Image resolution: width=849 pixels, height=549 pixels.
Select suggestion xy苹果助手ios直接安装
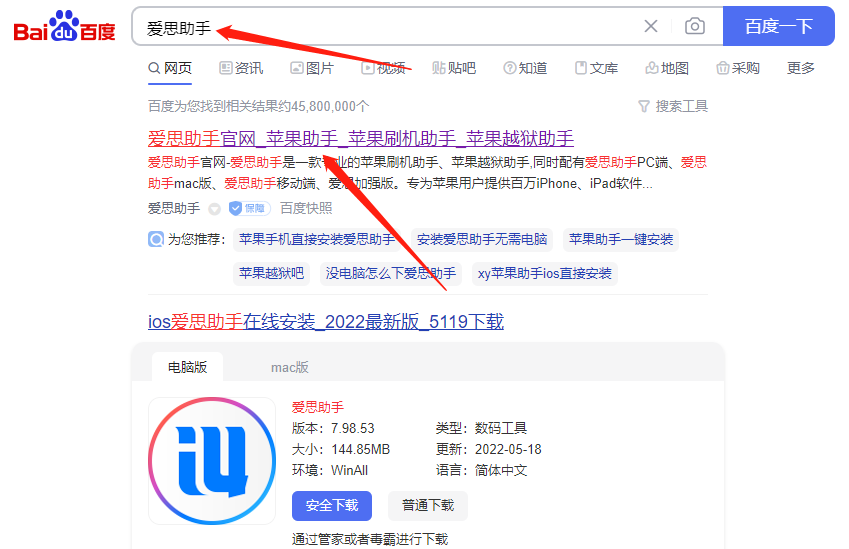point(545,273)
